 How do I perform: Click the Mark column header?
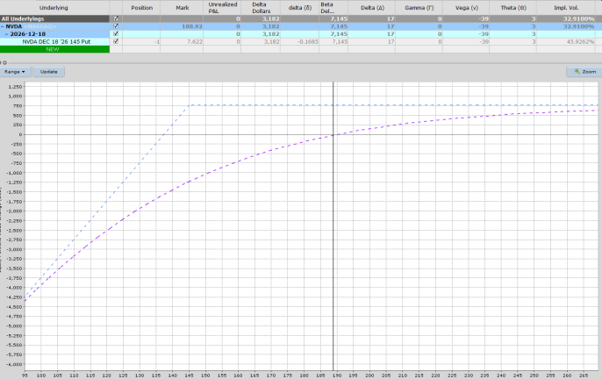pos(182,8)
